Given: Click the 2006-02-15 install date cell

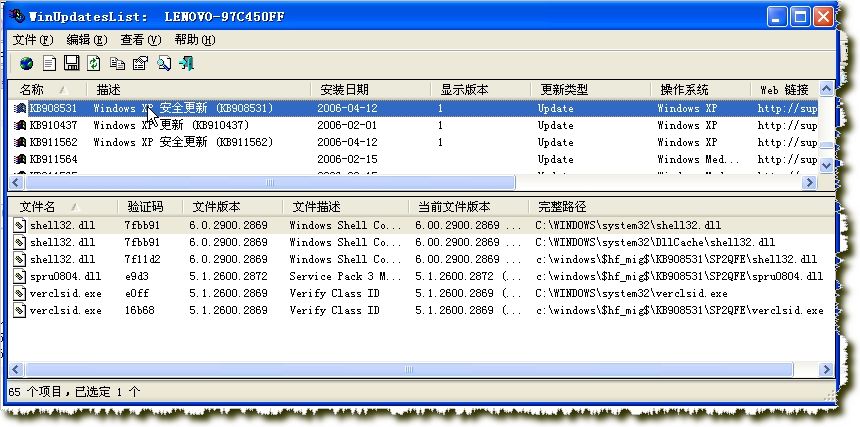Looking at the screenshot, I should coord(347,160).
